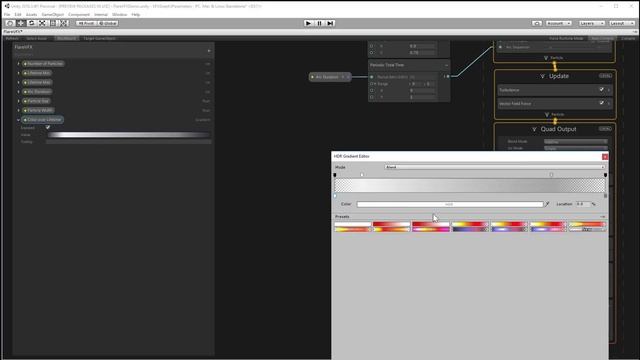Viewport: 640px width, 360px height.
Task: Open the Help menu
Action: point(136,14)
